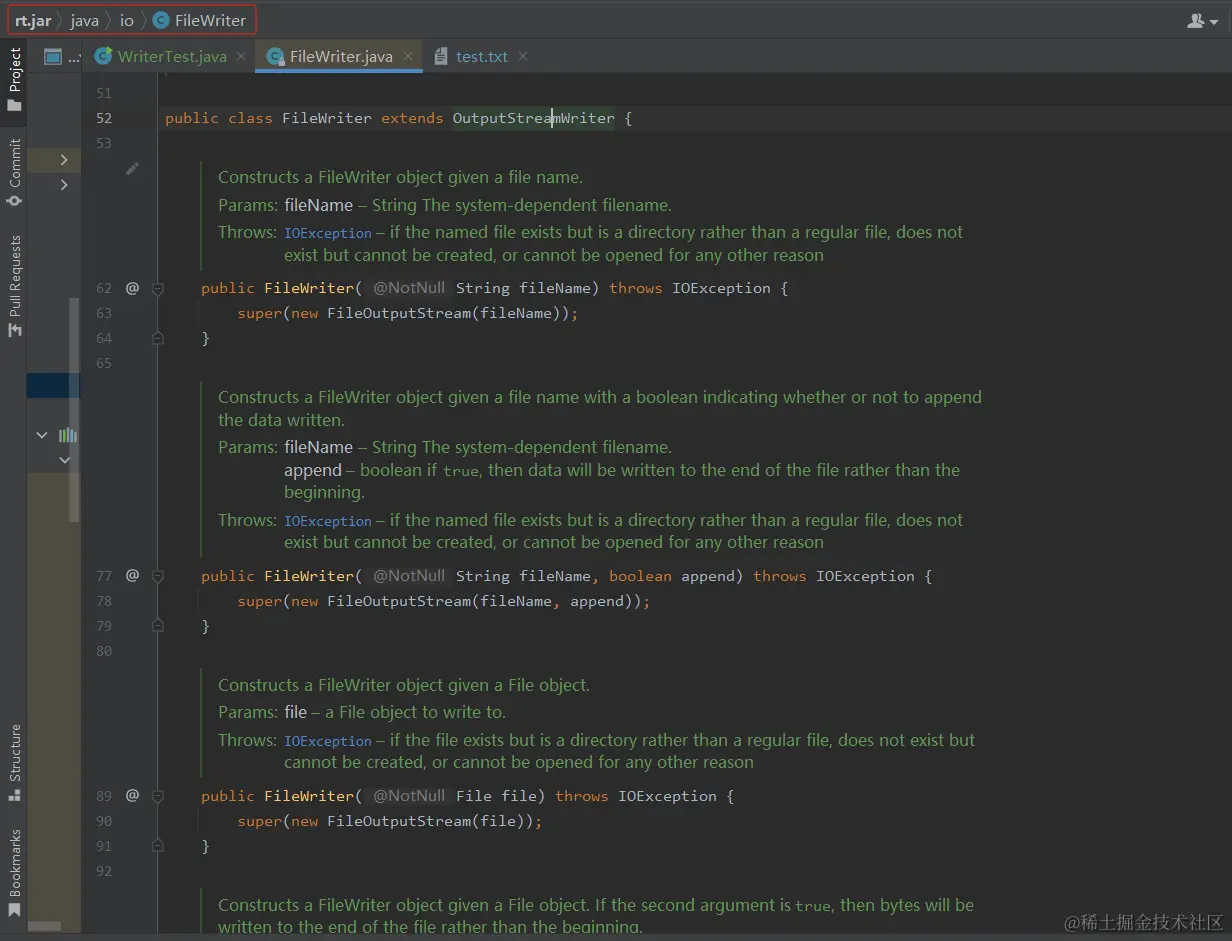Open IOException link in the append constructor doc
This screenshot has width=1232, height=941.
(328, 521)
